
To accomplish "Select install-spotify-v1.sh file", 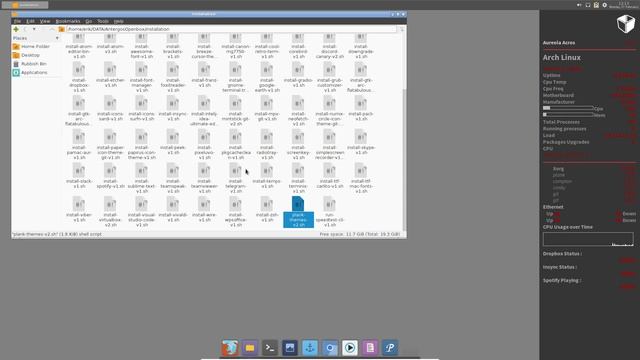I will (110, 176).
